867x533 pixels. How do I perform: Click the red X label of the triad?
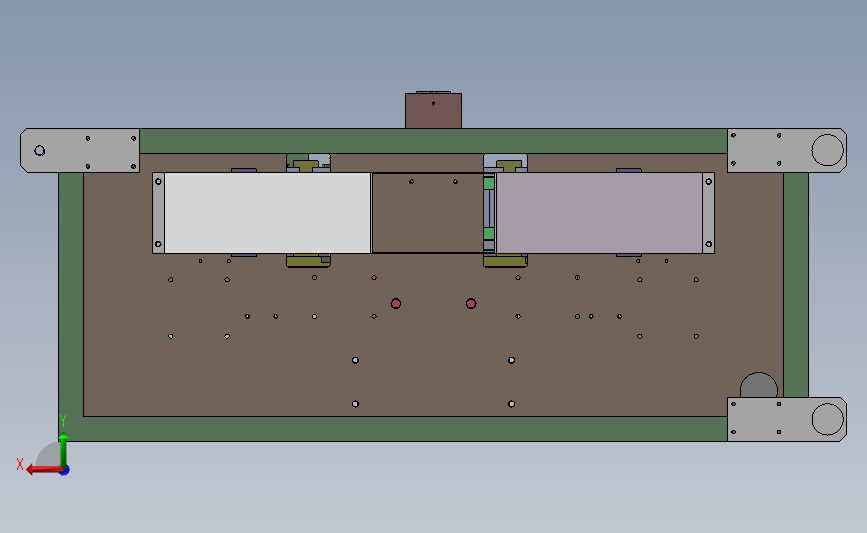tap(20, 464)
